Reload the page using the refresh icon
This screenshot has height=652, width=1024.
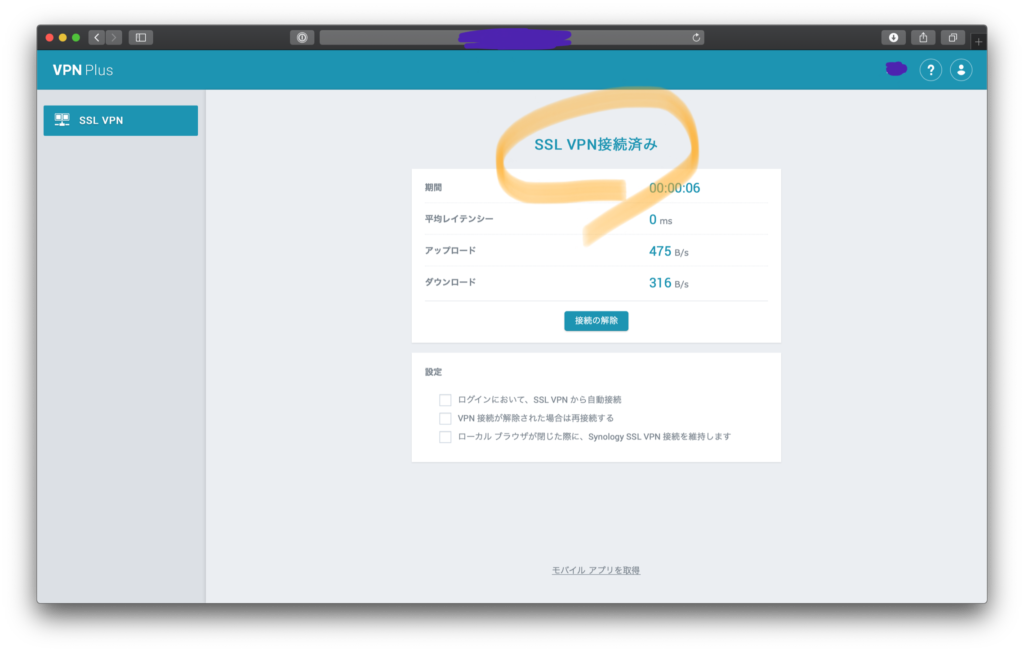(x=696, y=38)
